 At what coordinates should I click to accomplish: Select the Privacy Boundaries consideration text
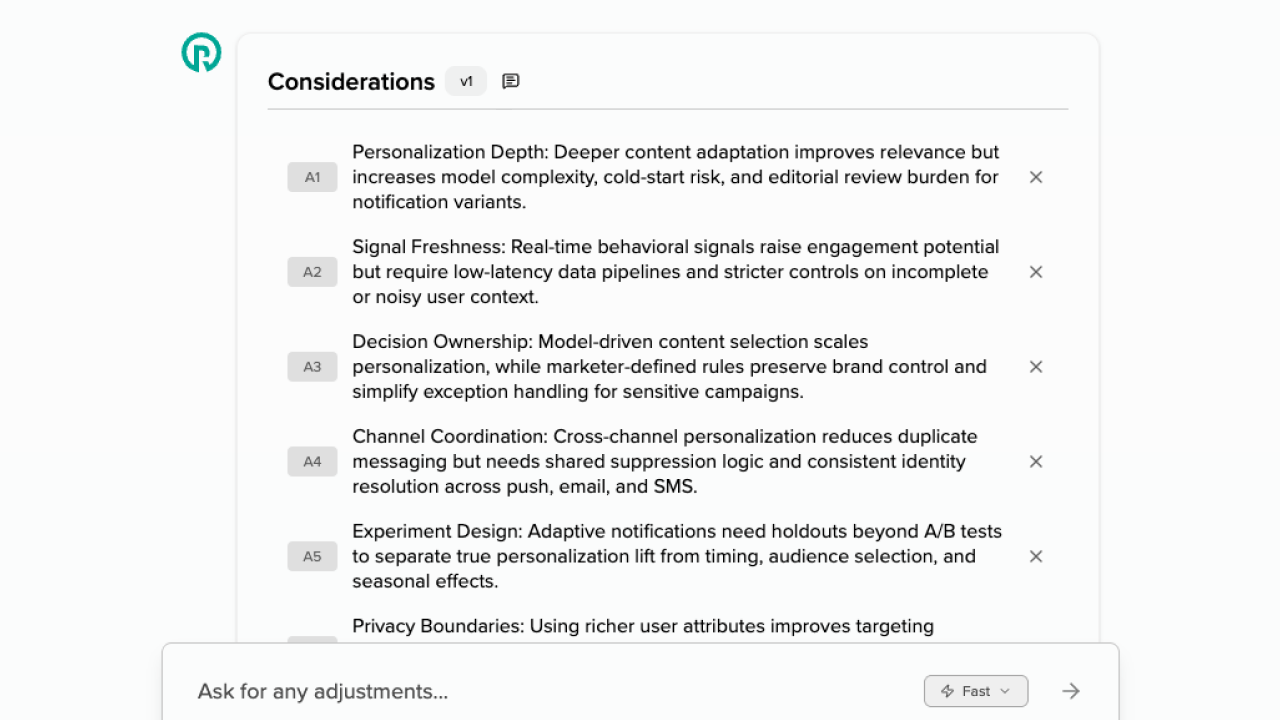643,627
